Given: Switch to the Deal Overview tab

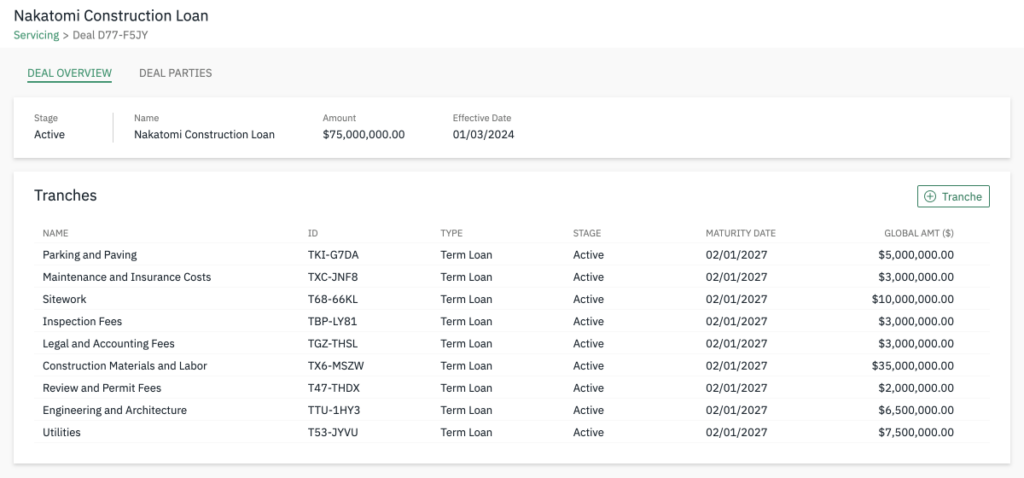Looking at the screenshot, I should click(69, 73).
